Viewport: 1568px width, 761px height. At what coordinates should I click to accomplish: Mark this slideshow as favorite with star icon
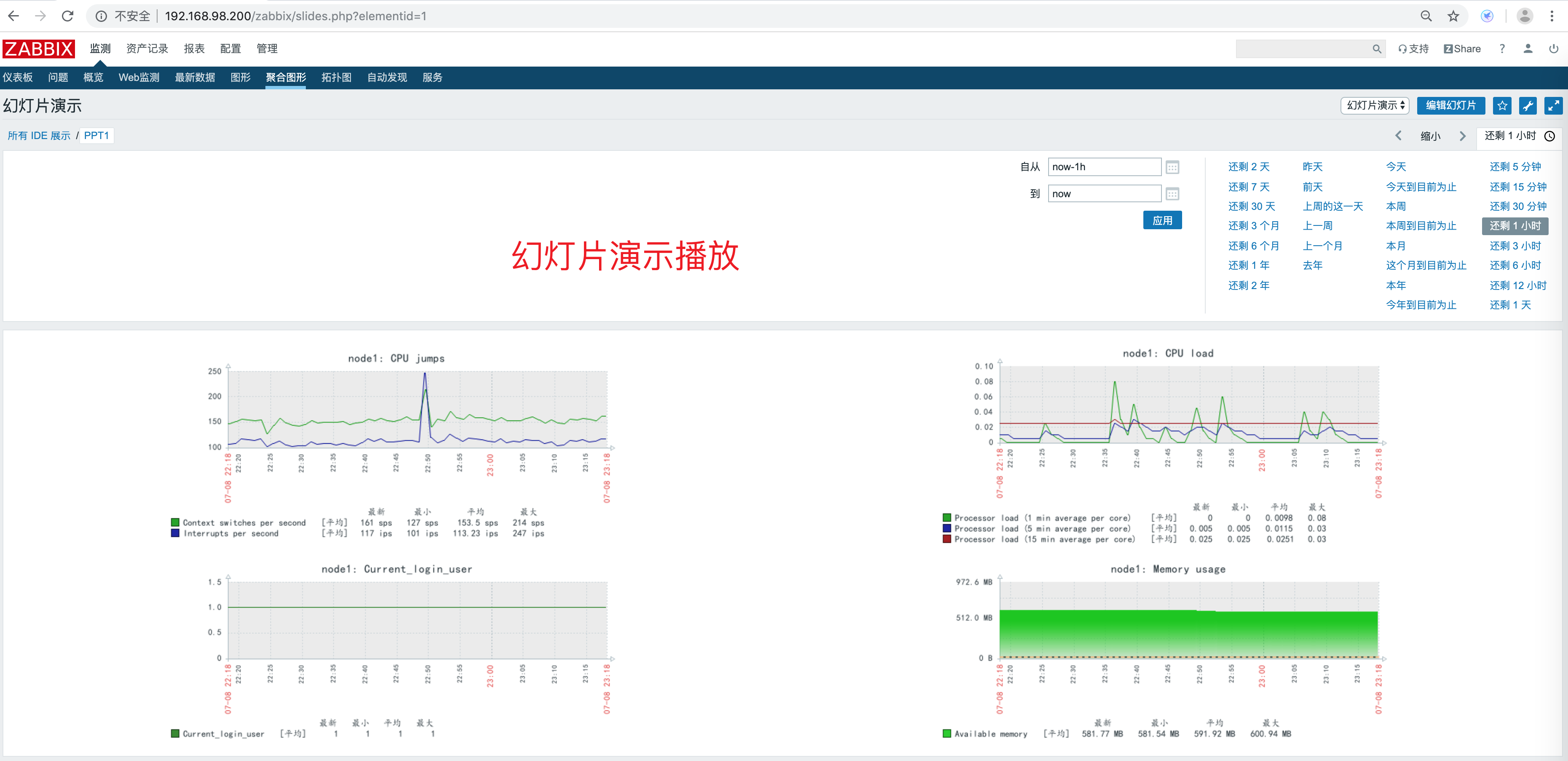(x=1502, y=105)
